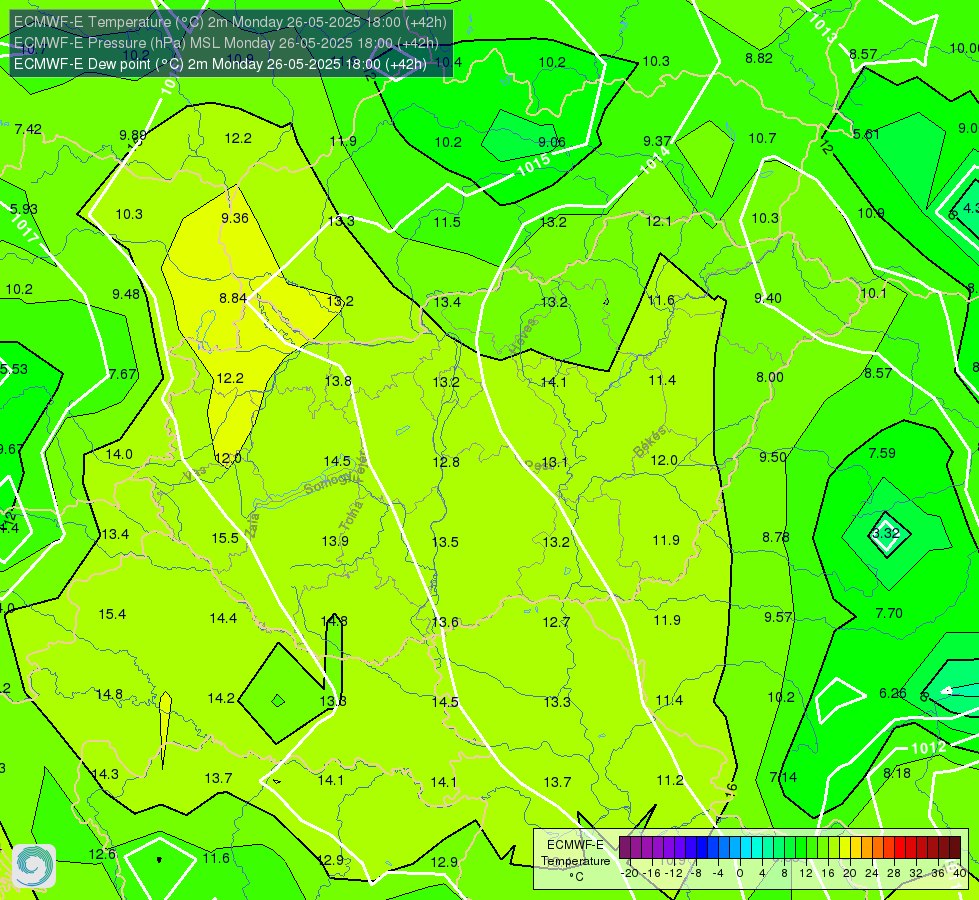Click the legend title ECMWF-E Temperature °C
The height and width of the screenshot is (900, 979).
click(575, 861)
